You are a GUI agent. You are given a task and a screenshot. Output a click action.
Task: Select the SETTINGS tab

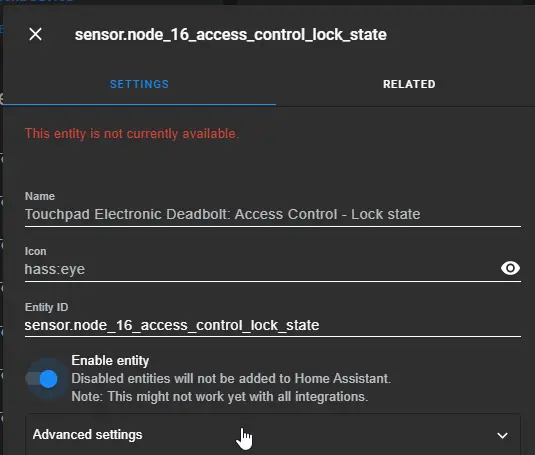click(x=139, y=84)
